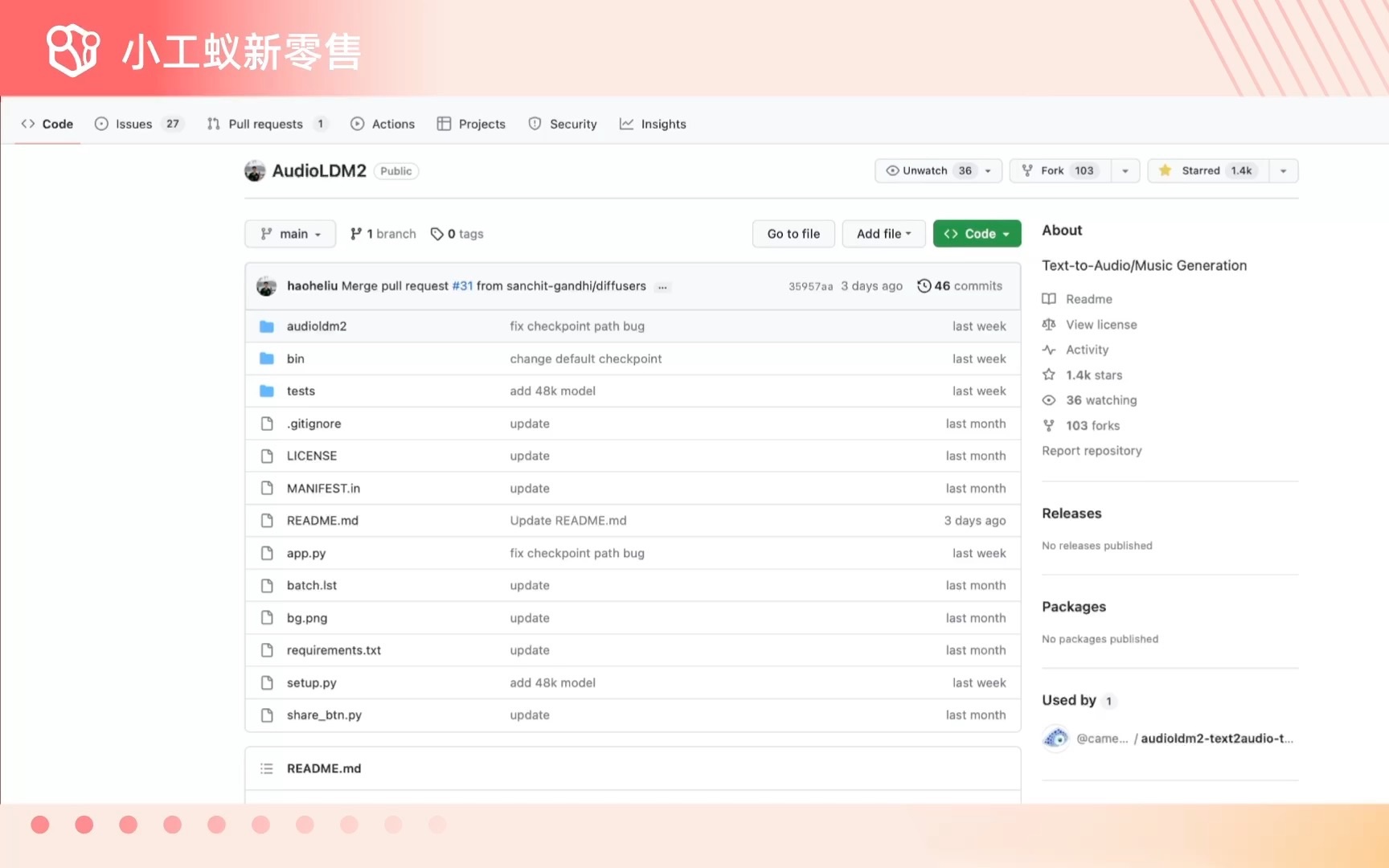Open the Insights tab

653,124
